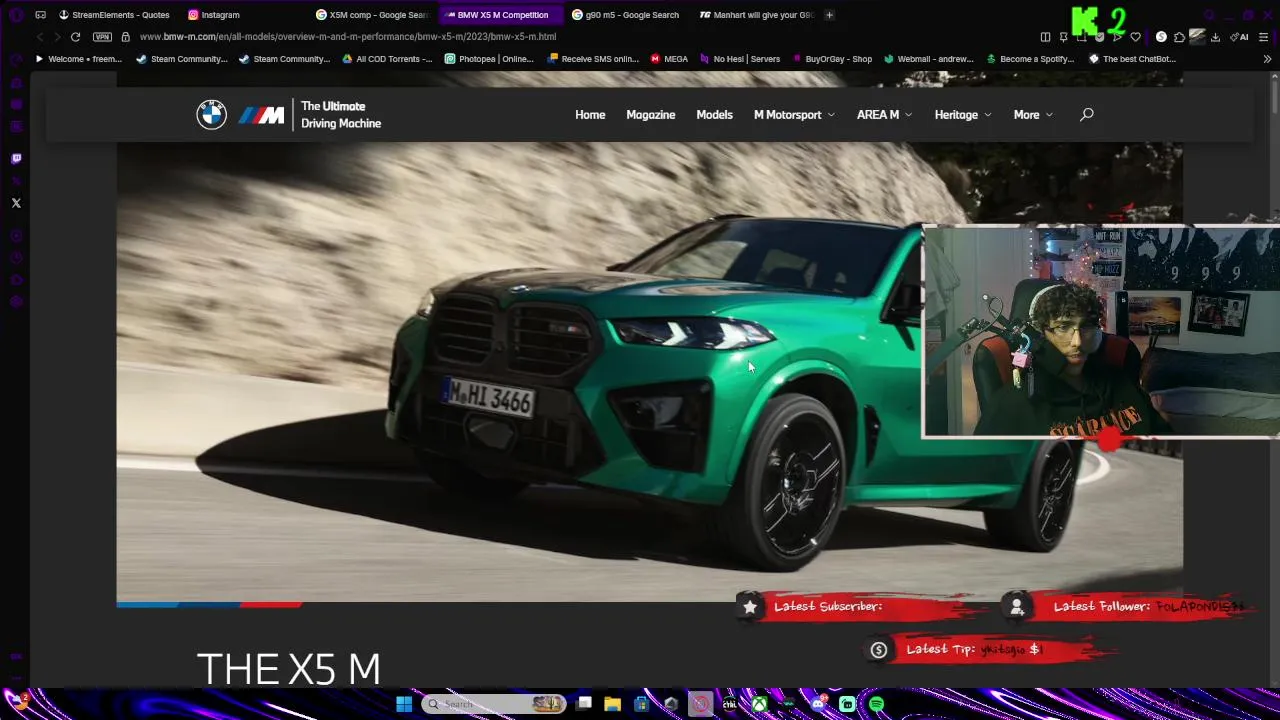1280x720 pixels.
Task: Open File Explorer from taskbar
Action: click(x=612, y=704)
